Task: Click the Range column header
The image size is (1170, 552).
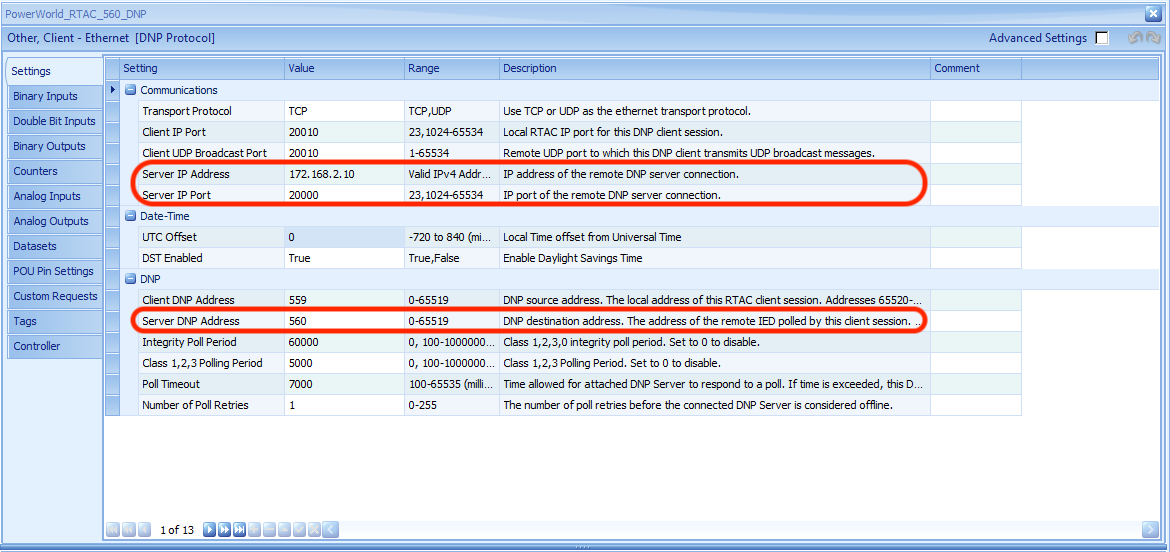Action: [x=451, y=69]
